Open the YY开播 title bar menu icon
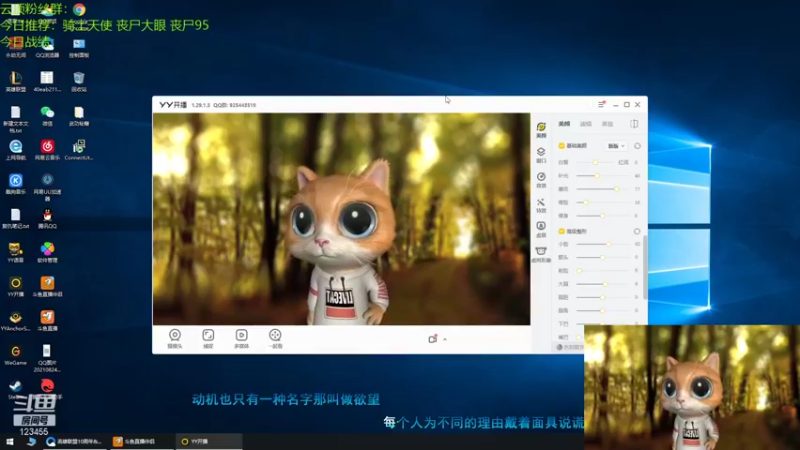This screenshot has height=450, width=800. point(602,104)
